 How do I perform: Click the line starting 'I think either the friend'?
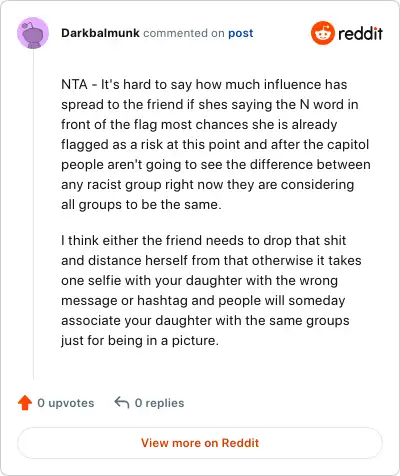[x=204, y=240]
